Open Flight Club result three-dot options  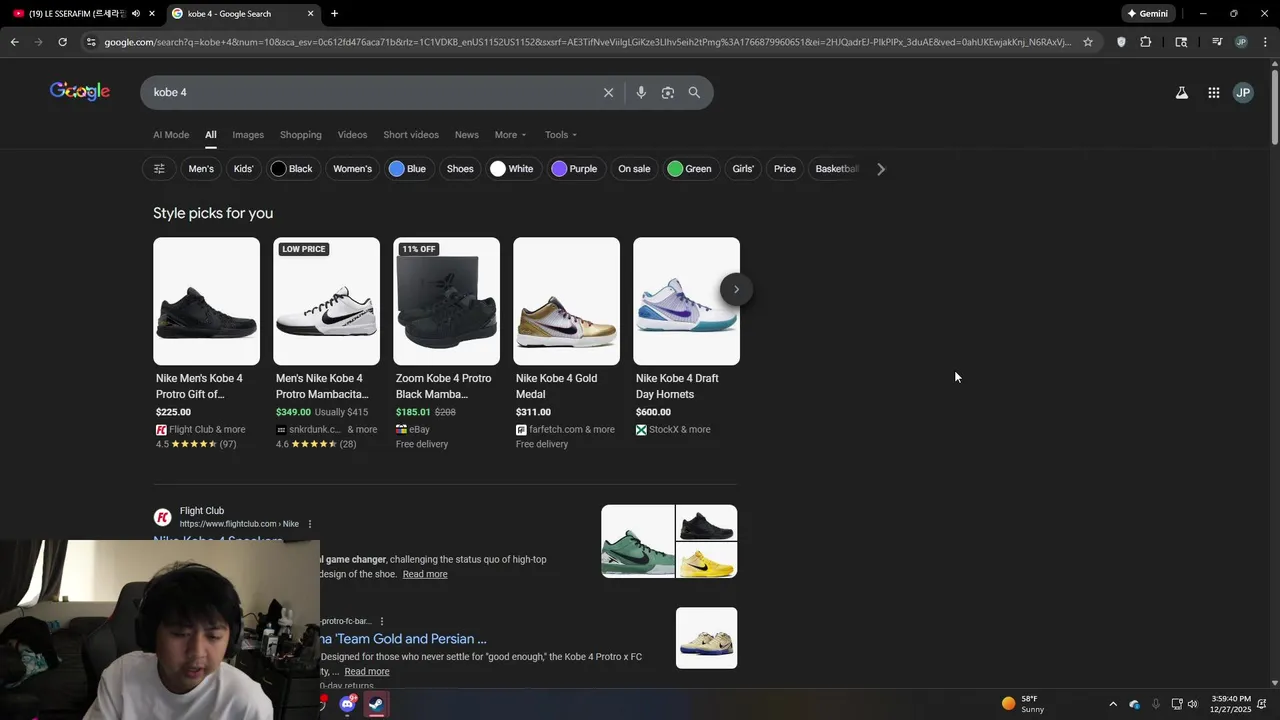[x=310, y=524]
